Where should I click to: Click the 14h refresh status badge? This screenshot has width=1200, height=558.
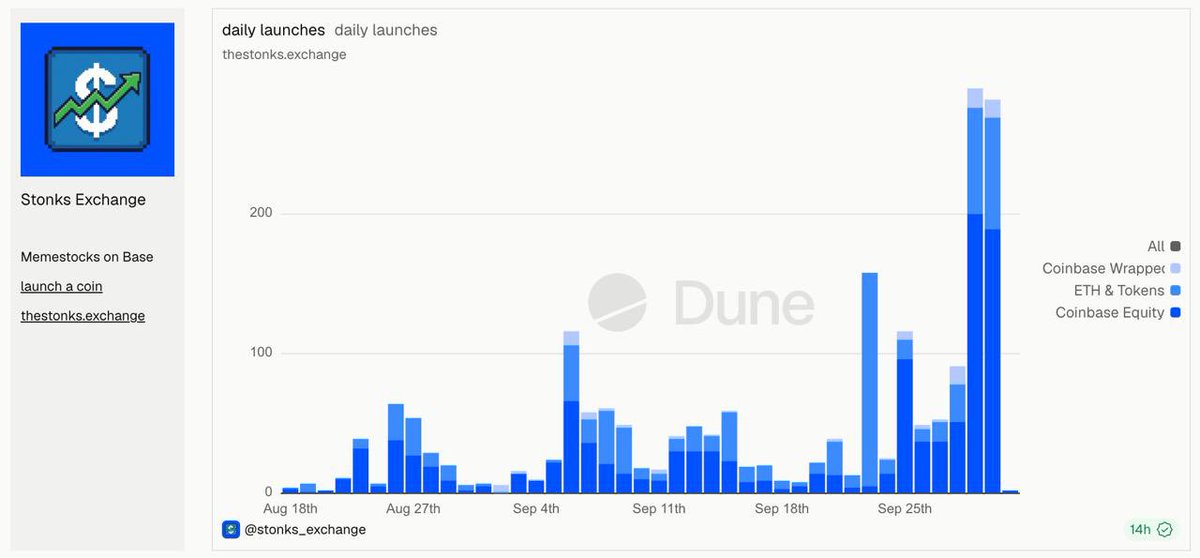(1150, 529)
